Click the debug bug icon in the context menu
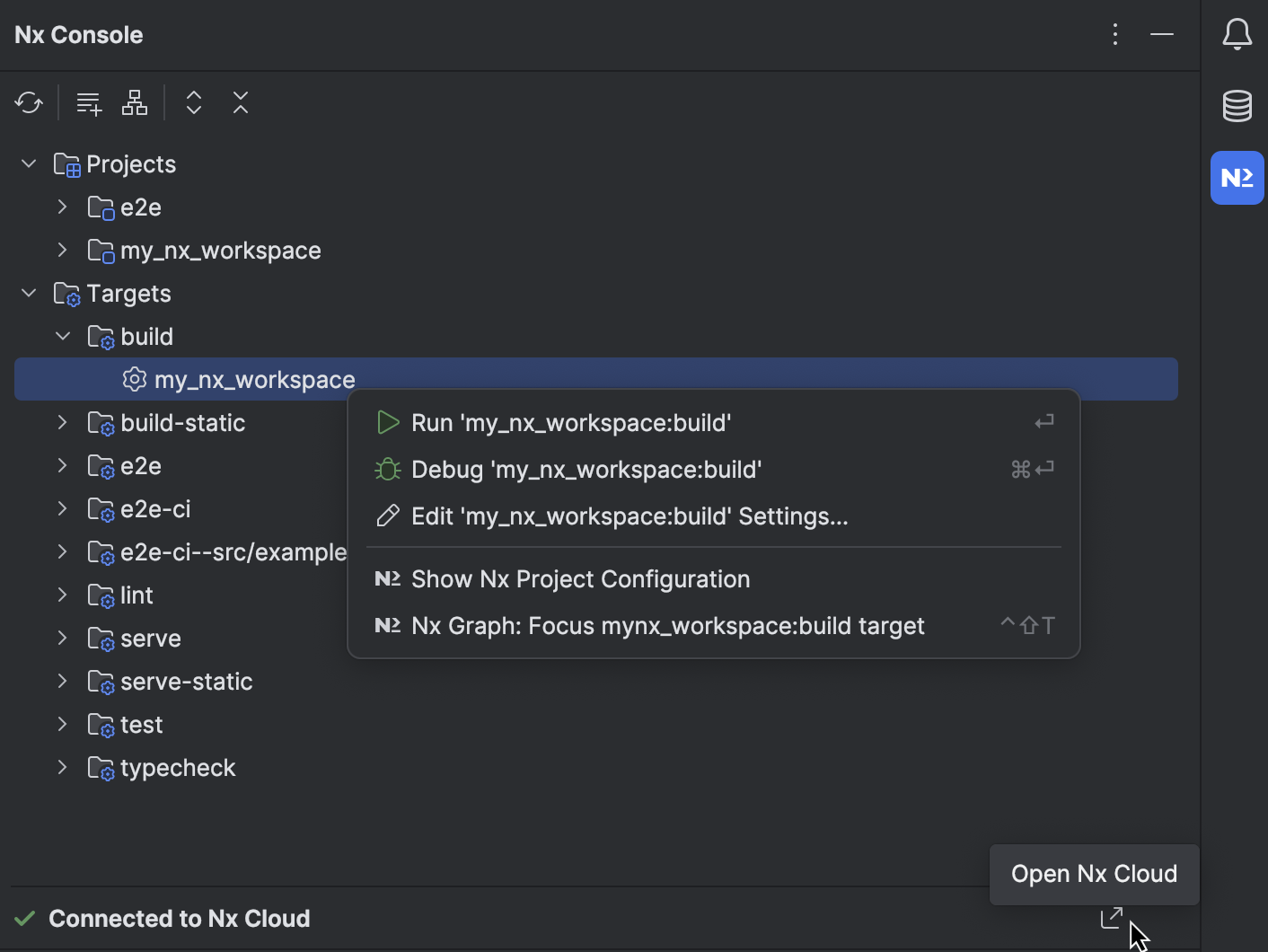 (x=387, y=468)
